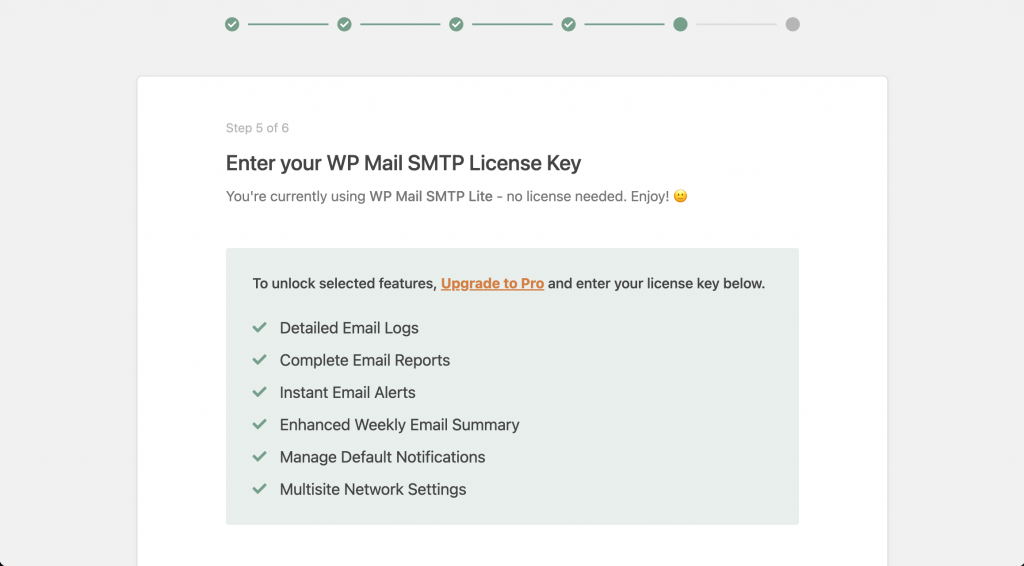The image size is (1024, 566).
Task: Click checkmark next to Complete Email Reports
Action: tap(260, 360)
